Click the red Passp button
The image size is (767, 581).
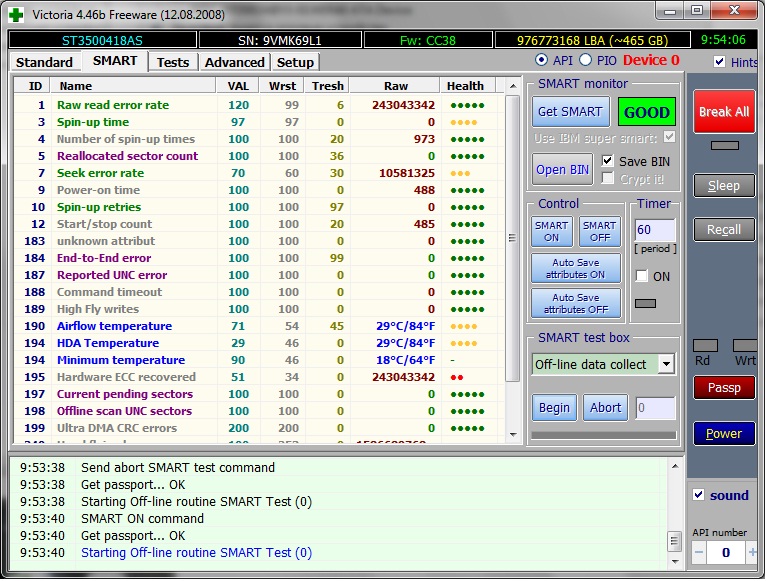click(724, 387)
